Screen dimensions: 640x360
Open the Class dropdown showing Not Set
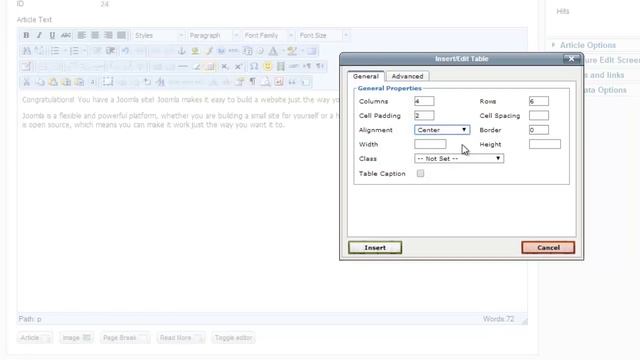click(x=459, y=158)
